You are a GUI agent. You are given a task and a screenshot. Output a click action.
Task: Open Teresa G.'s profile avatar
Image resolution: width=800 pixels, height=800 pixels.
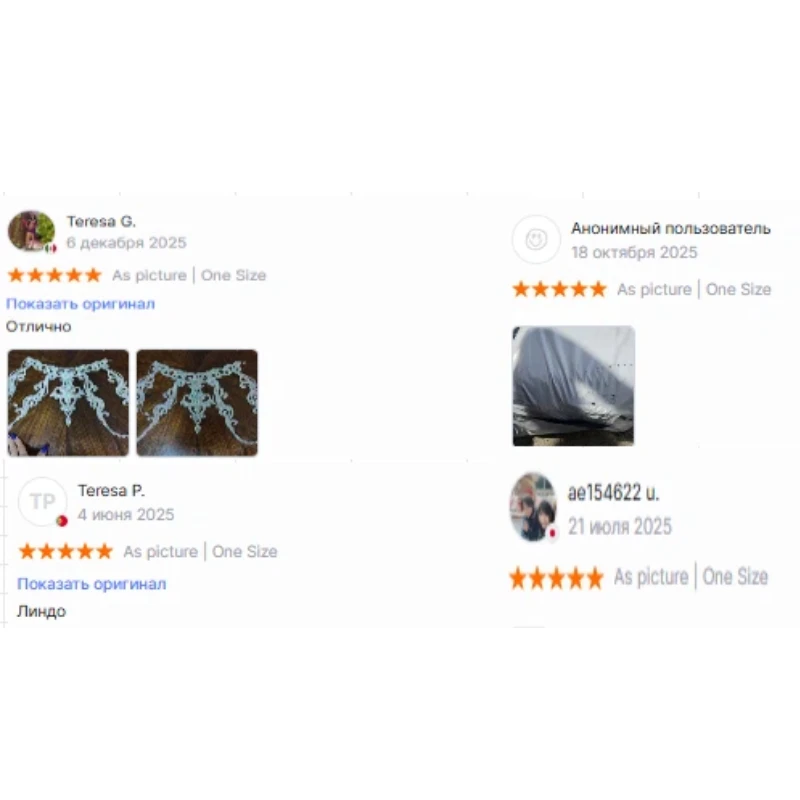coord(31,231)
